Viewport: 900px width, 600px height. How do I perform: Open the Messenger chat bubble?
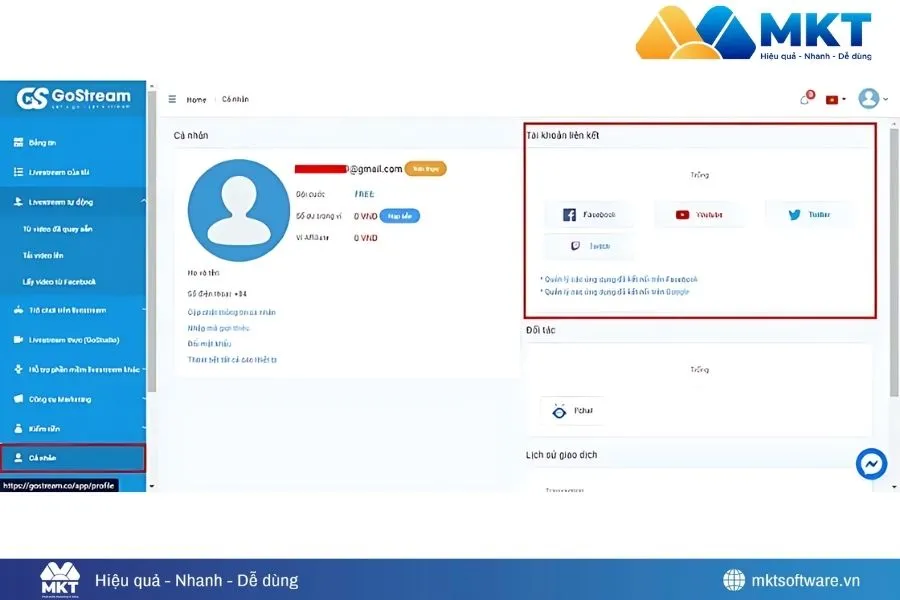click(x=871, y=463)
